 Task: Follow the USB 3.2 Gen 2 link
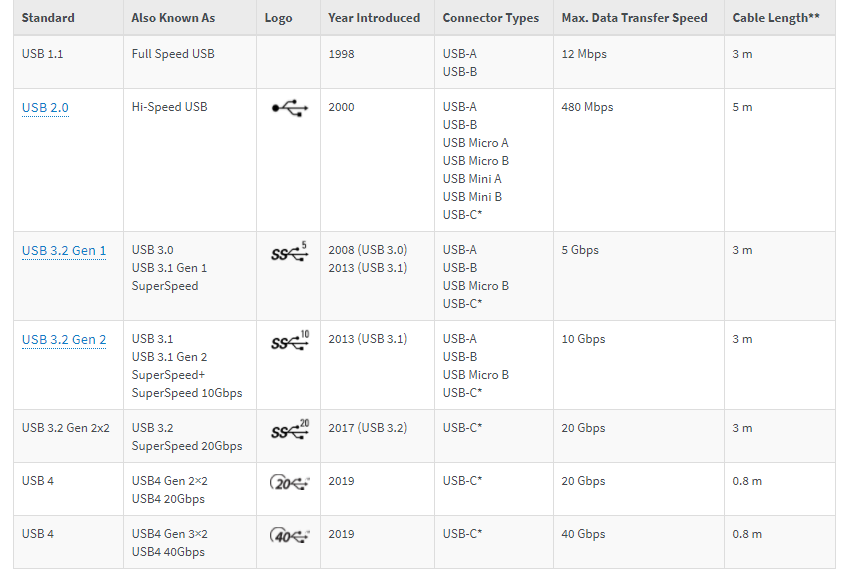point(64,339)
